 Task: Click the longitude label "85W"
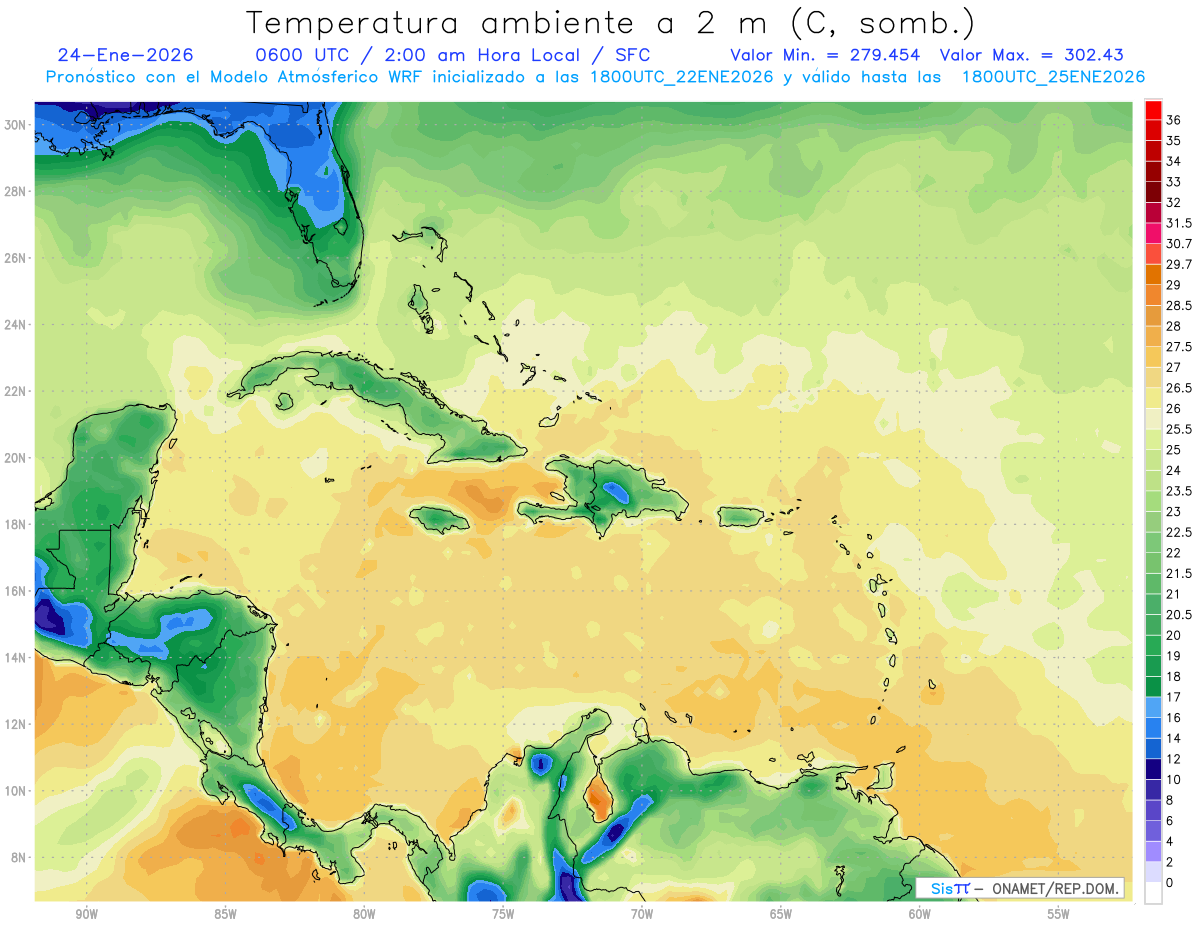coord(225,914)
